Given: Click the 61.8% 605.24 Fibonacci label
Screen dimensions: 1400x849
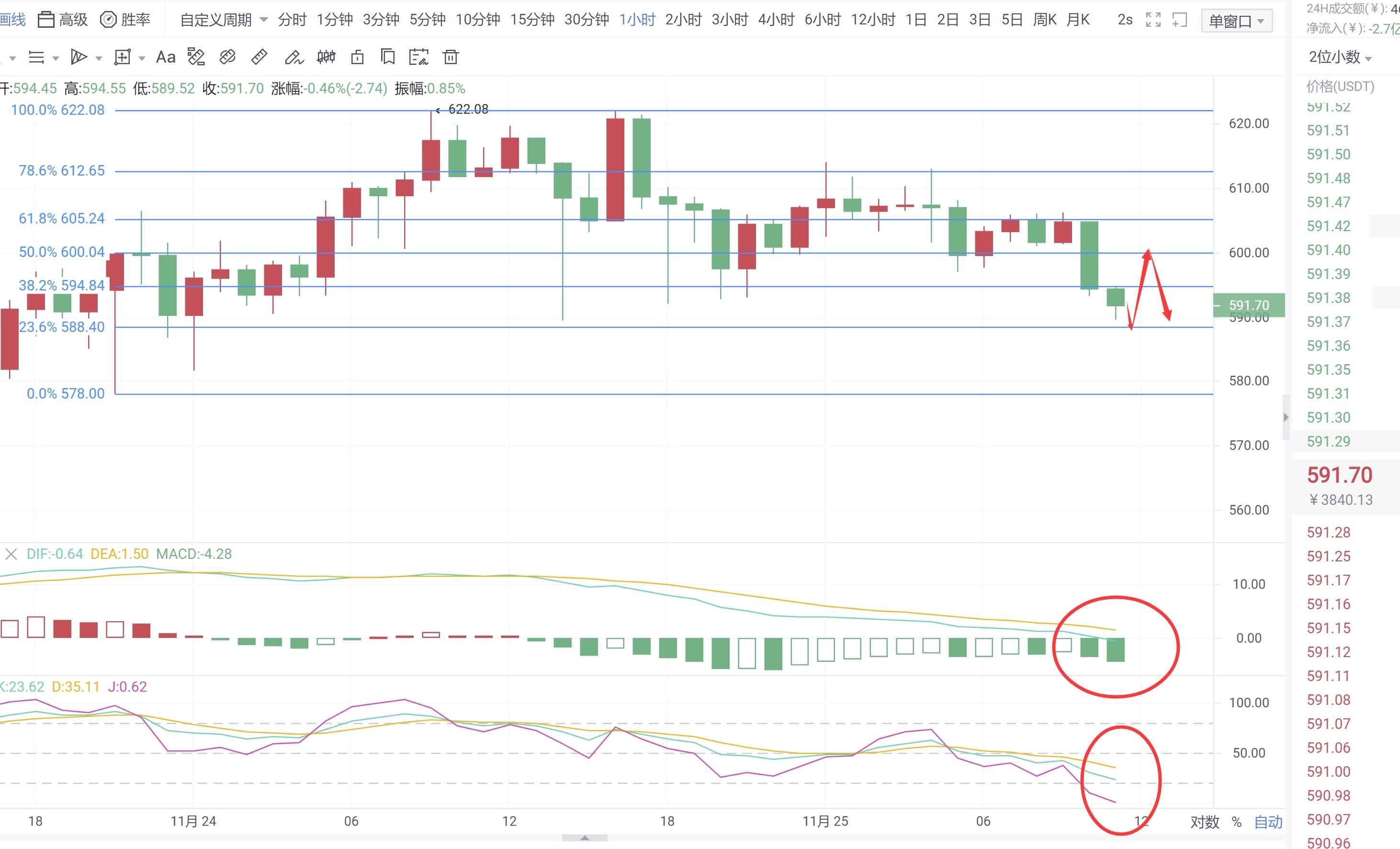Looking at the screenshot, I should (62, 219).
